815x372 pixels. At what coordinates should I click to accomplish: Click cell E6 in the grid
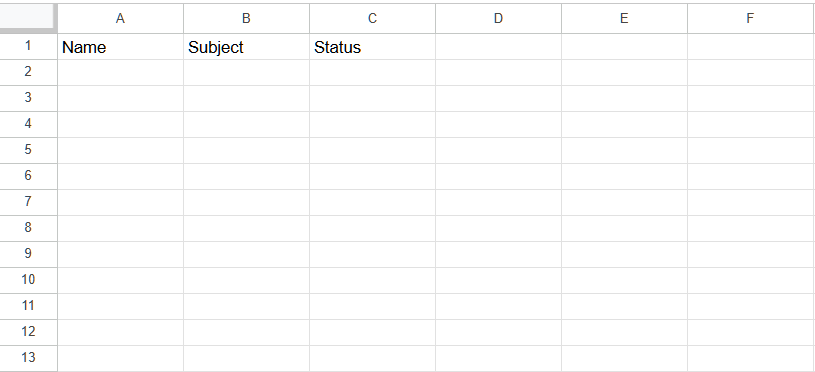pyautogui.click(x=624, y=177)
